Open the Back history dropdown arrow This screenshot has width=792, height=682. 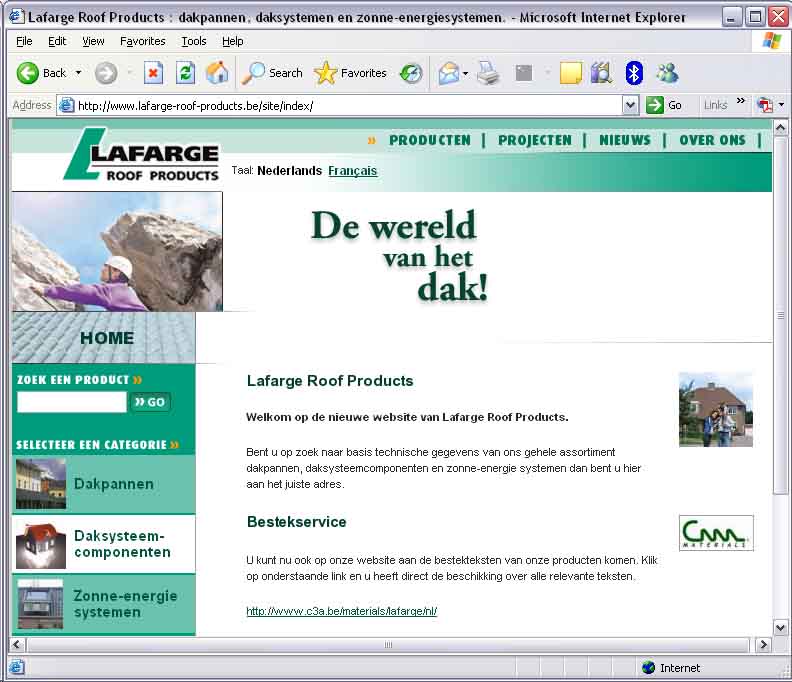coord(78,73)
